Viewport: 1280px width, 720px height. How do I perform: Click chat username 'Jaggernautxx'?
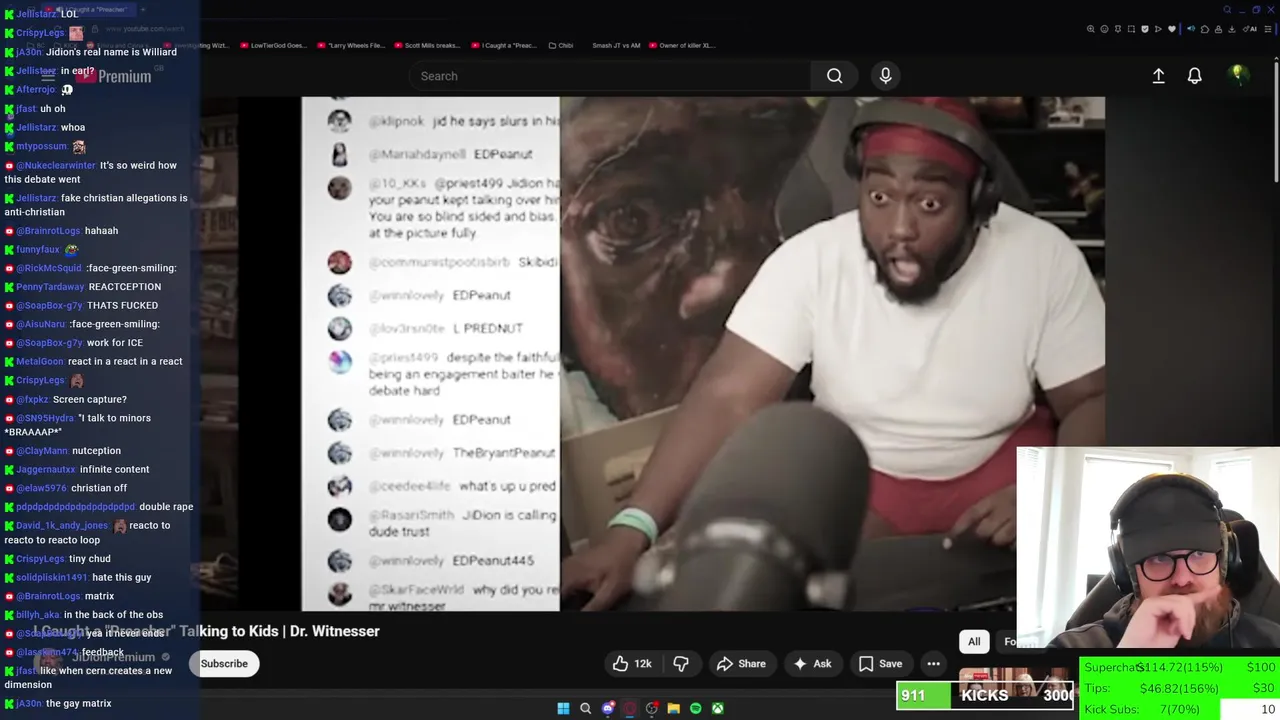pyautogui.click(x=46, y=469)
